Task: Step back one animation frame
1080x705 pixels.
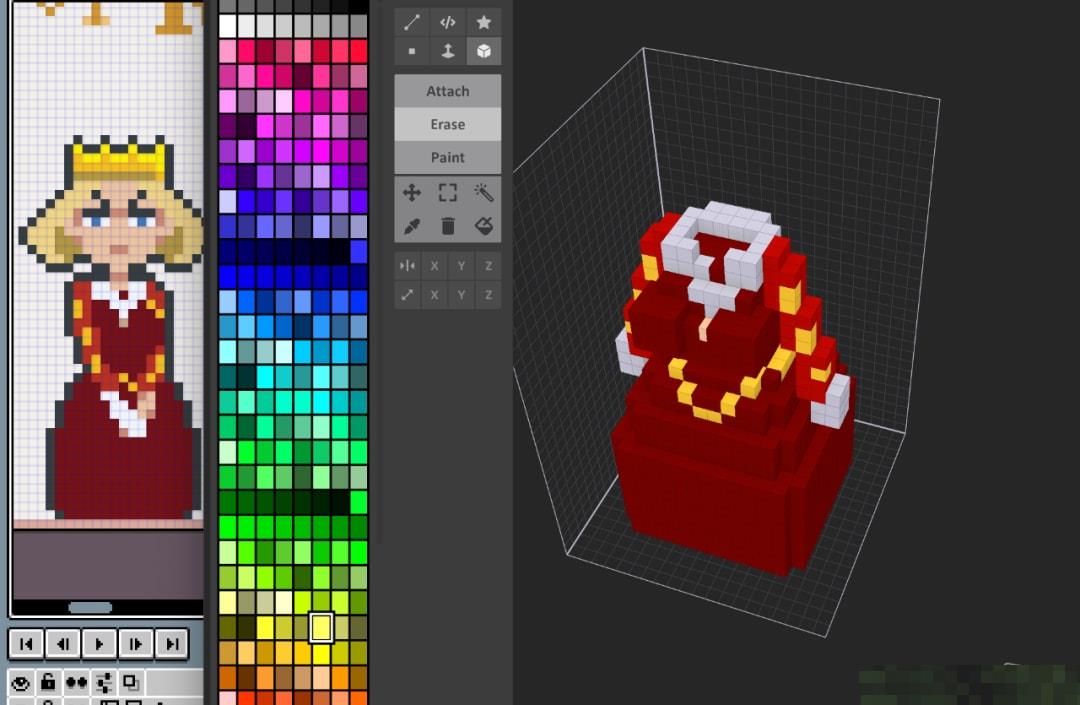Action: point(63,644)
